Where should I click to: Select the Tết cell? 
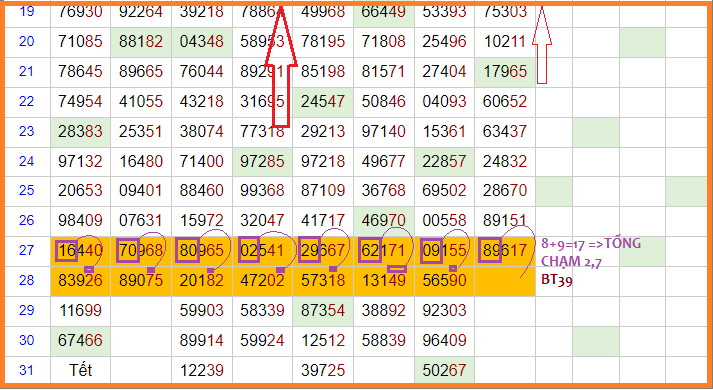point(80,370)
